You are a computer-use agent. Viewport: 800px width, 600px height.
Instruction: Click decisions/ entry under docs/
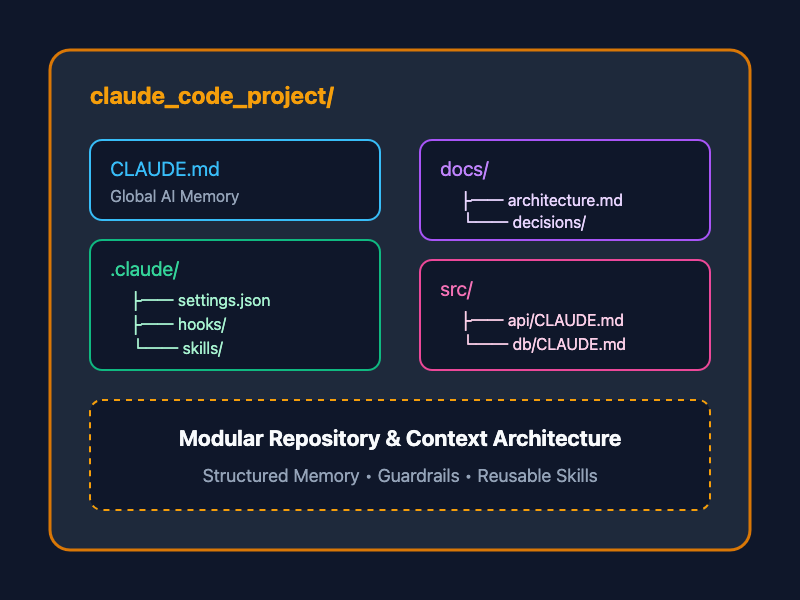[549, 223]
